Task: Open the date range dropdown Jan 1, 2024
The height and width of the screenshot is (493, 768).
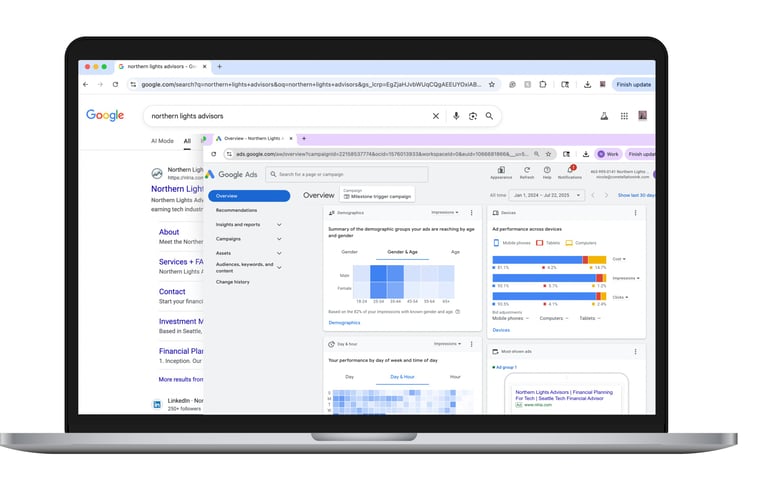Action: point(547,195)
